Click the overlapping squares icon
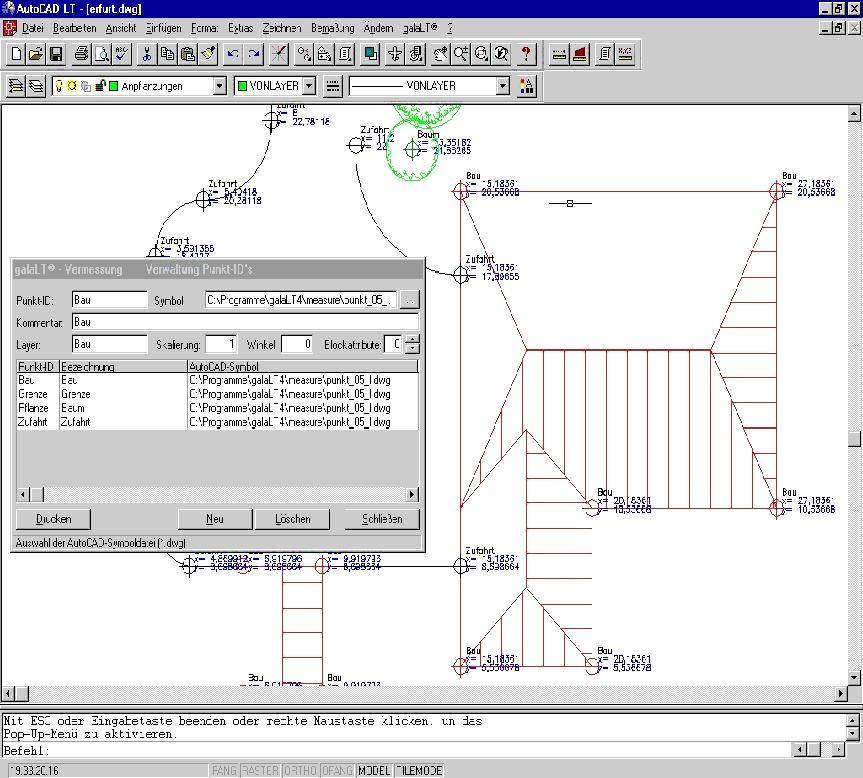The image size is (863, 778). tap(372, 54)
